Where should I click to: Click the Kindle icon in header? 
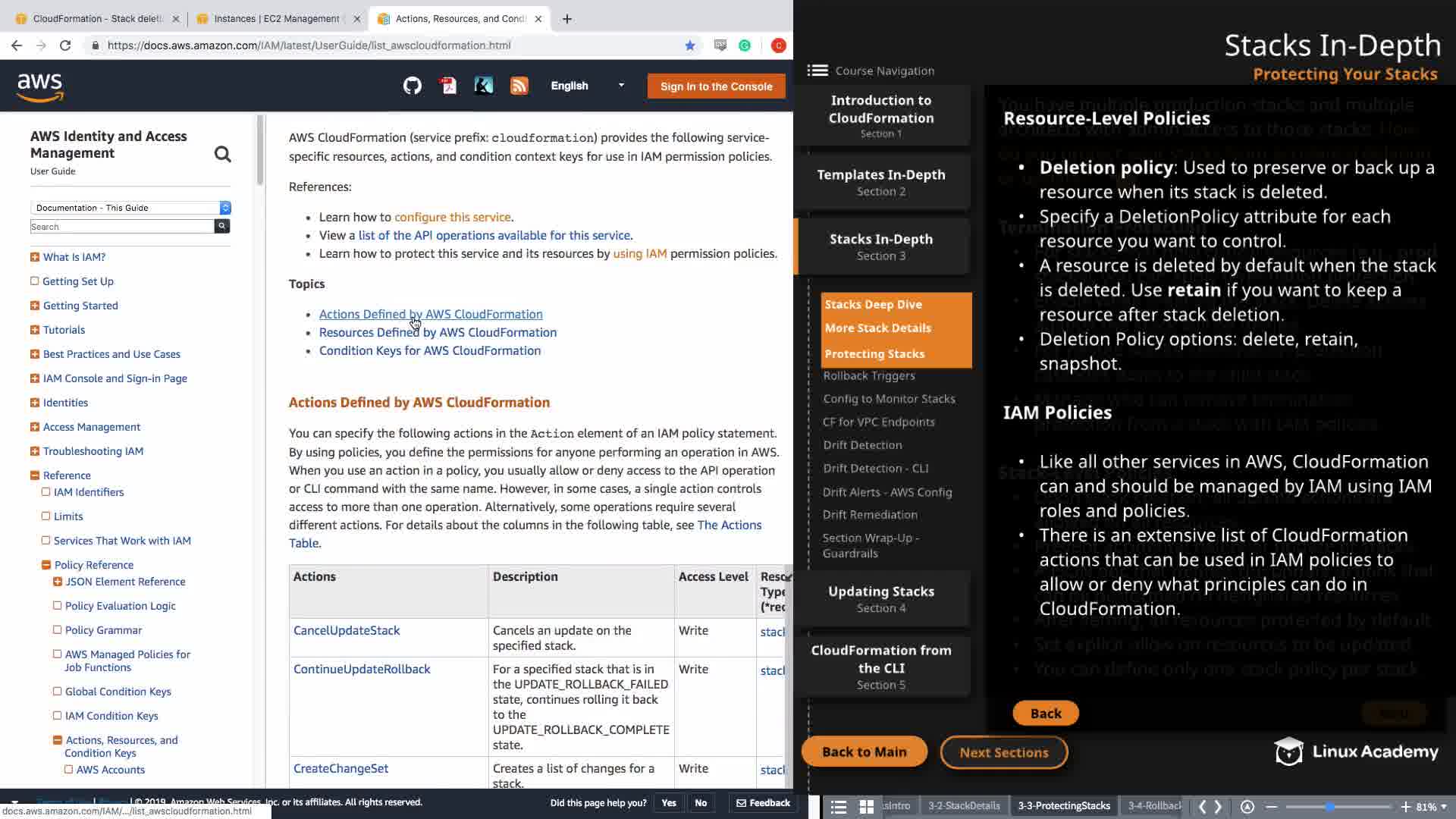pos(483,86)
